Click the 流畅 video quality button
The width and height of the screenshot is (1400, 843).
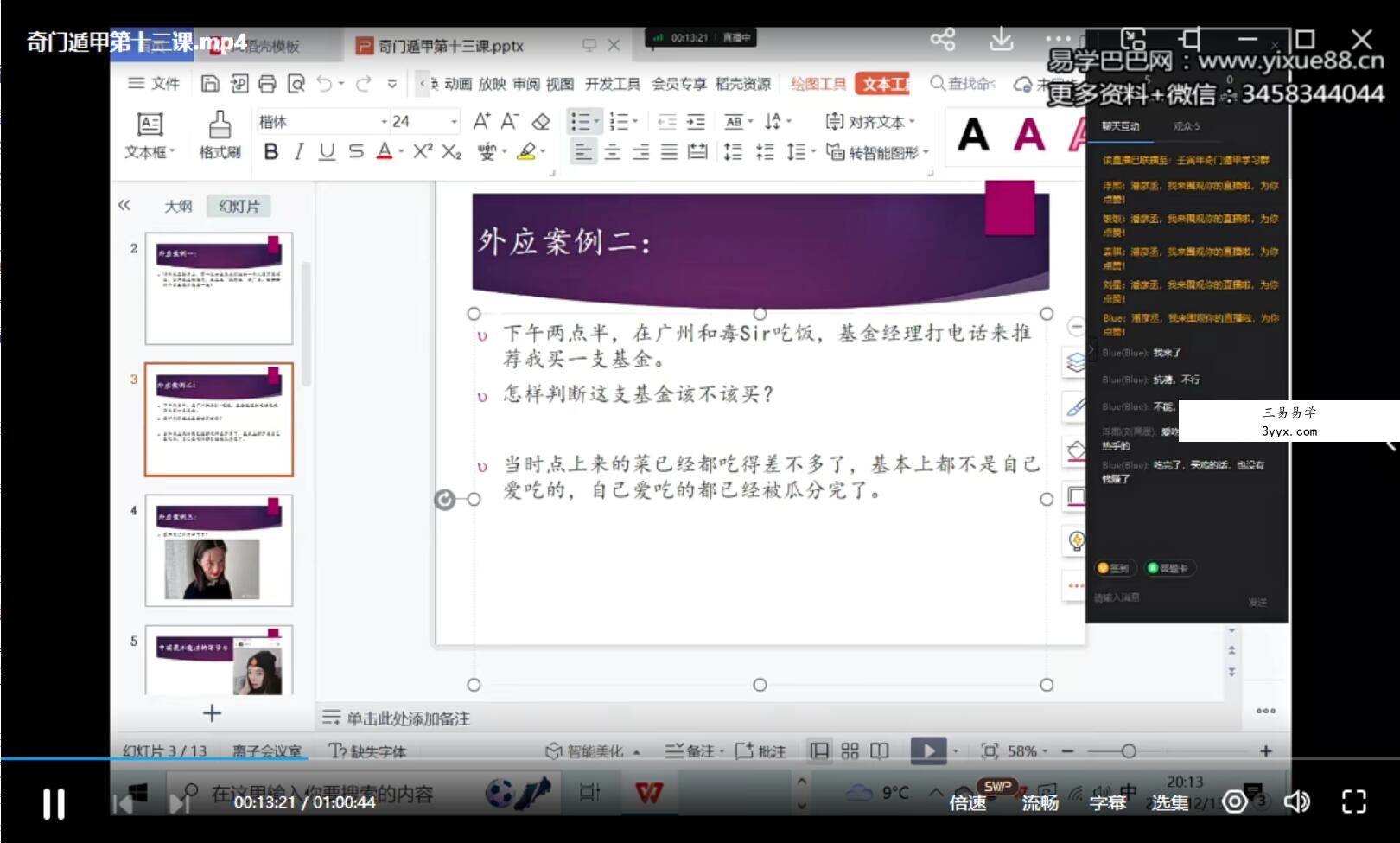(1040, 803)
